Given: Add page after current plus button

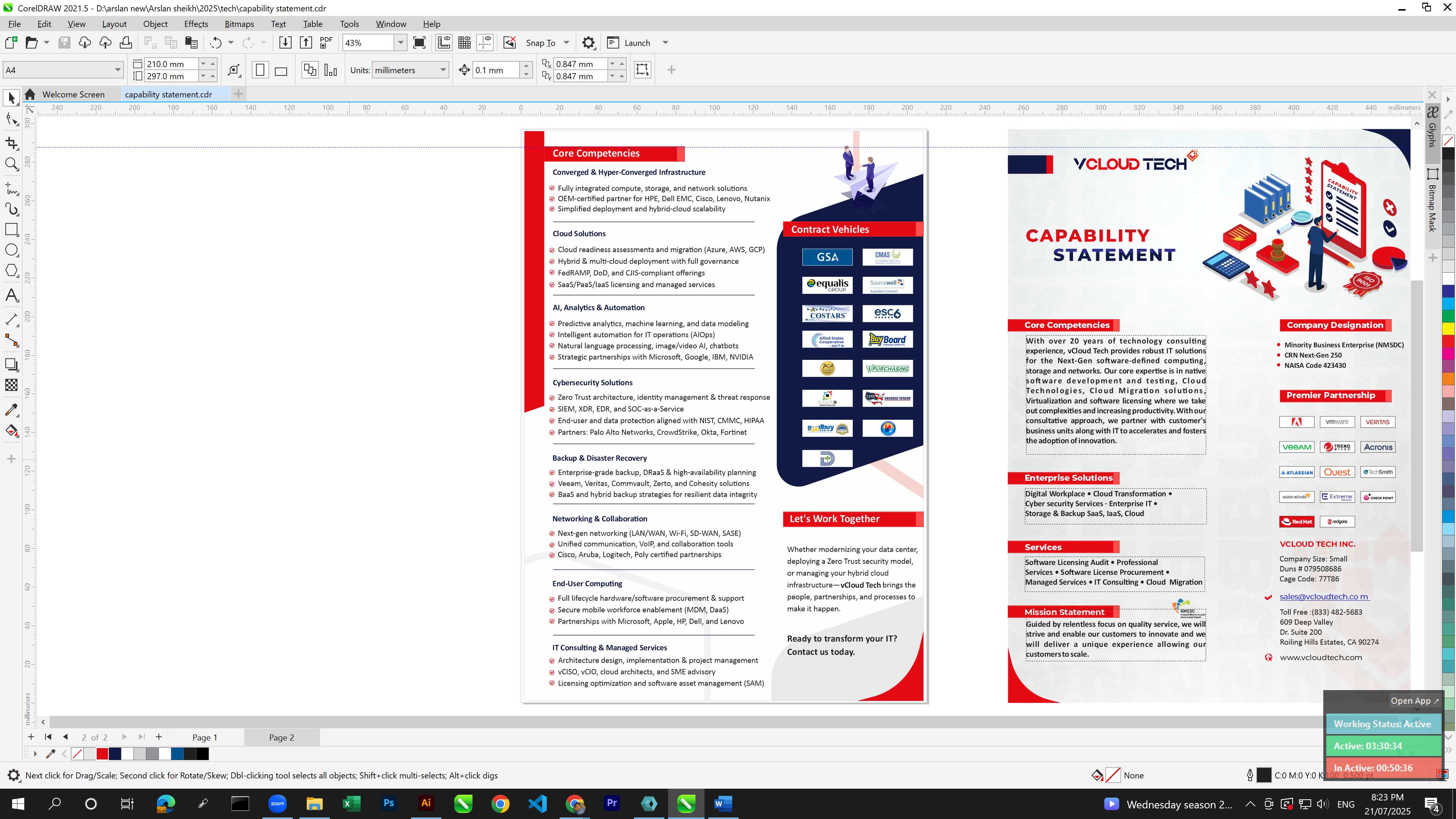Looking at the screenshot, I should (159, 737).
